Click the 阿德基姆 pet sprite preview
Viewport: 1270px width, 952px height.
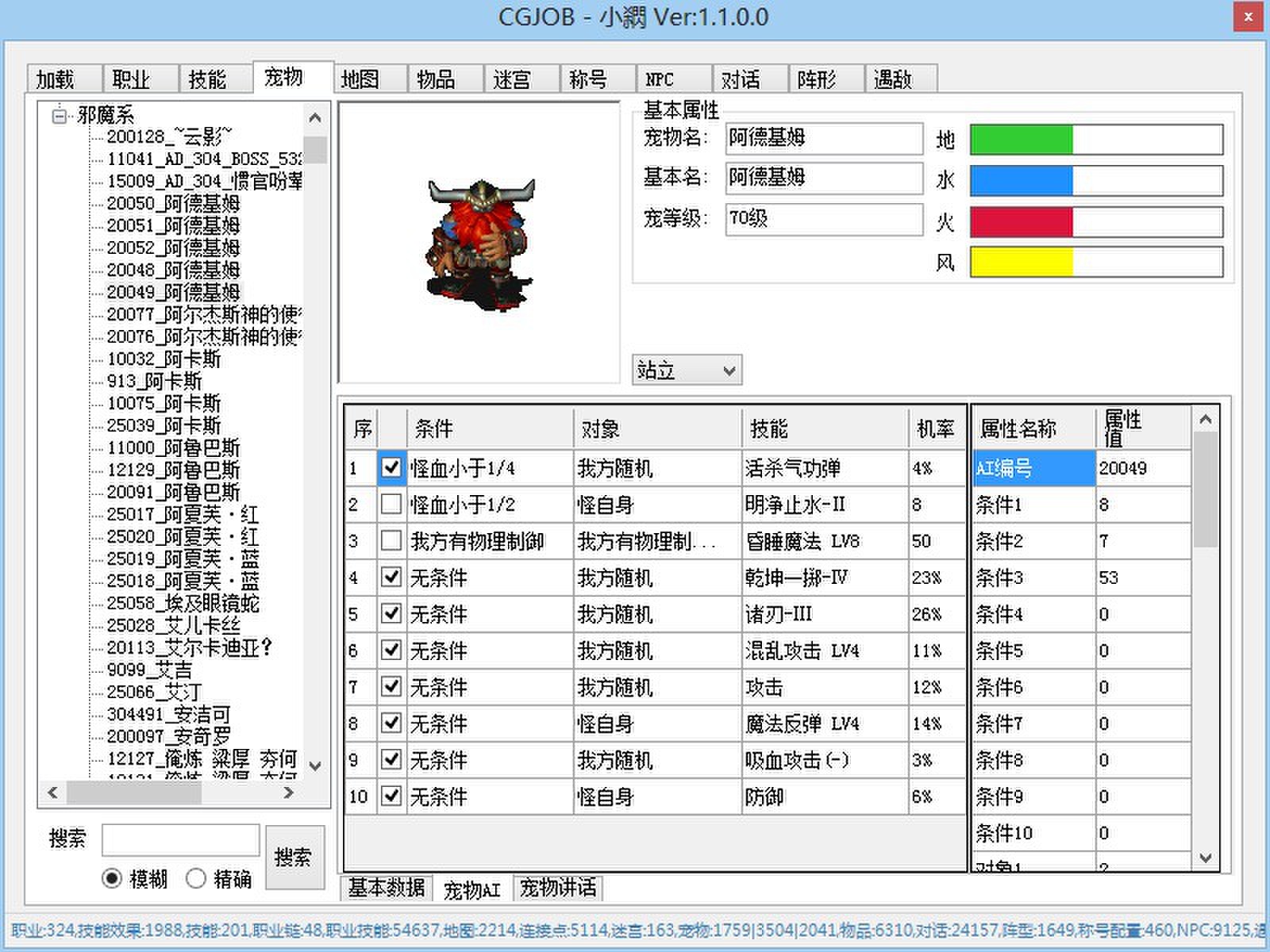point(479,242)
